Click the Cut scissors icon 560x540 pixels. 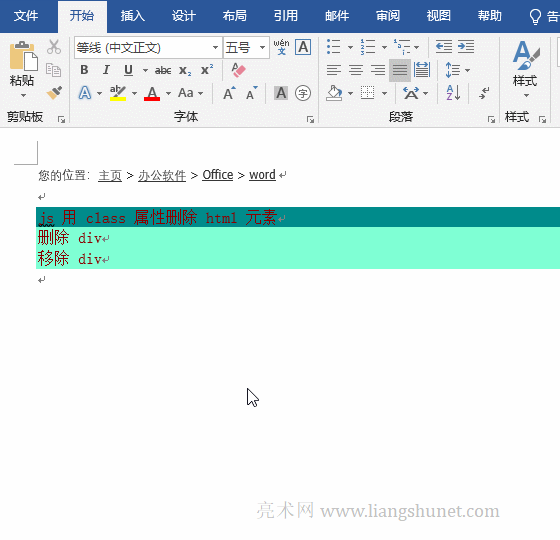(x=54, y=47)
